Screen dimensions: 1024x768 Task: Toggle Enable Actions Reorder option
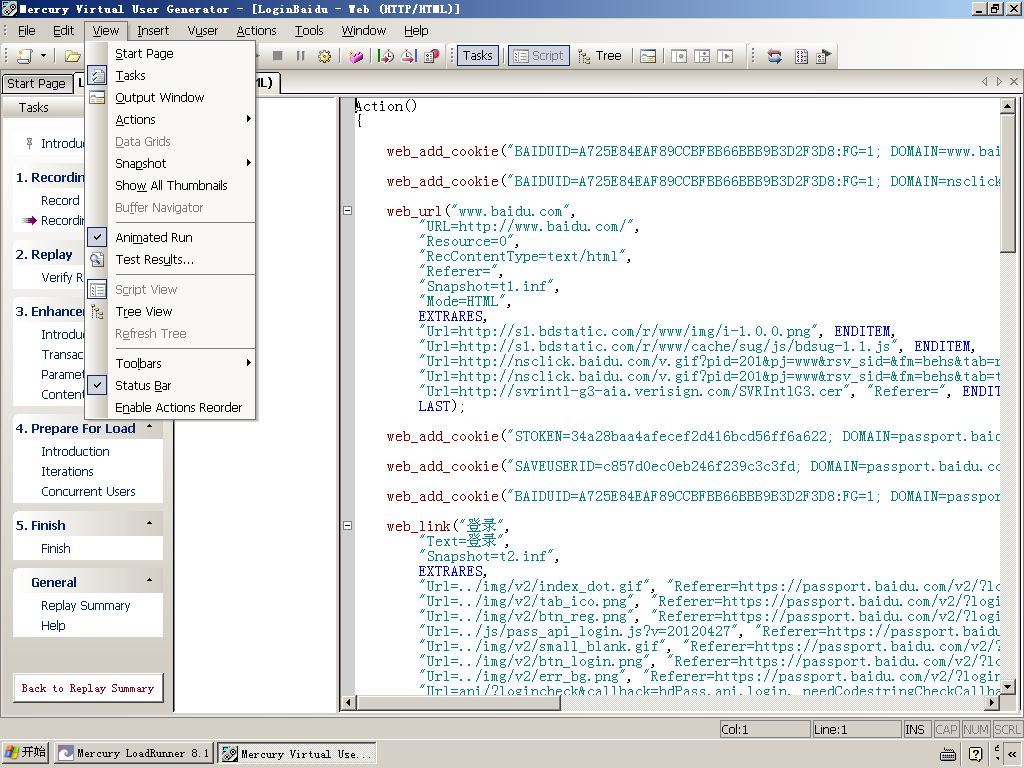178,408
